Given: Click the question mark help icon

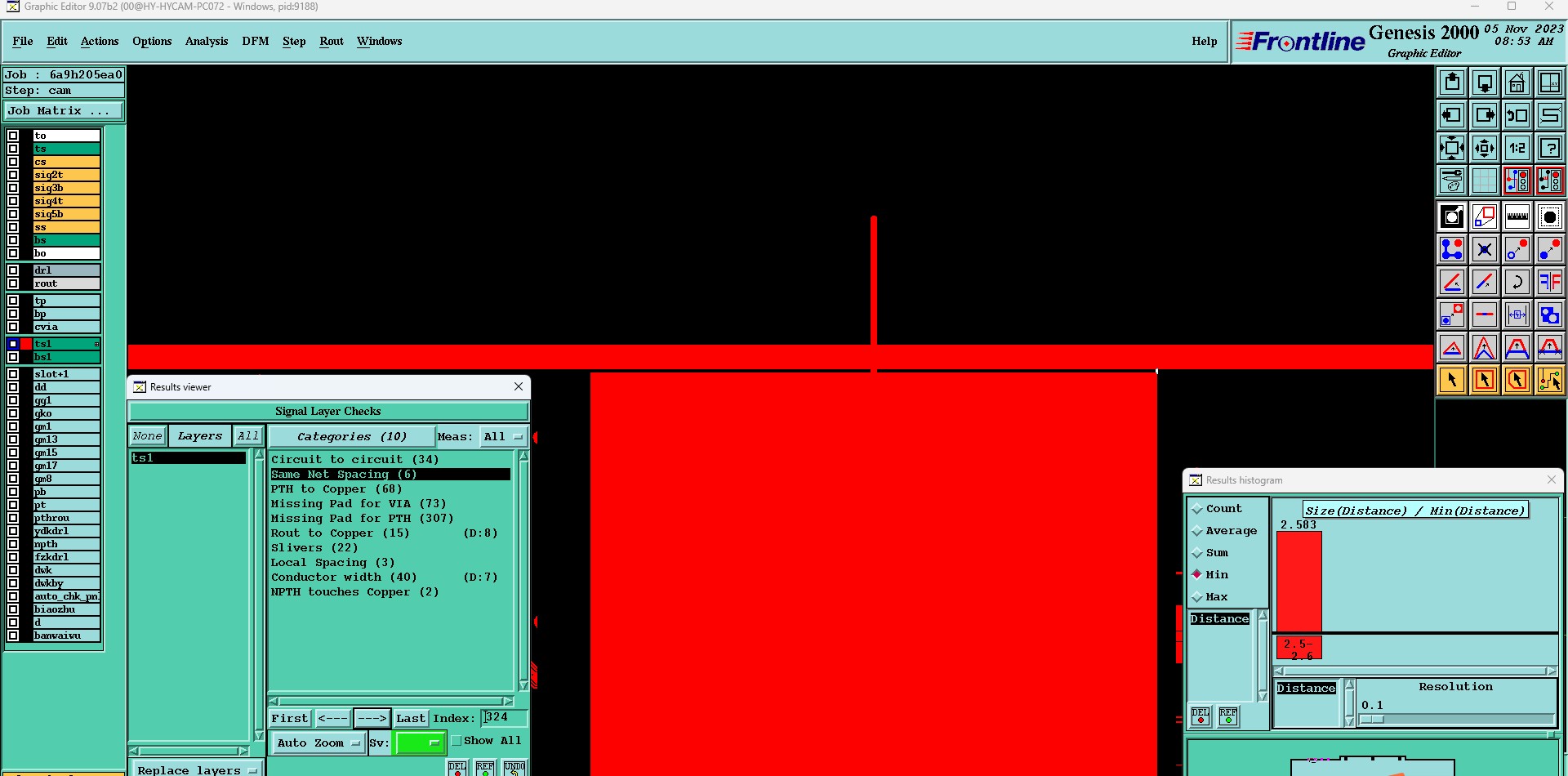Looking at the screenshot, I should click(x=1550, y=148).
